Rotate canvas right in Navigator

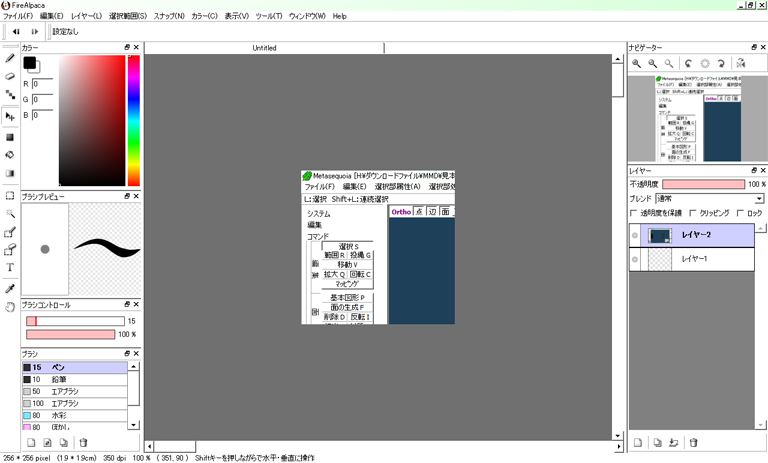721,63
